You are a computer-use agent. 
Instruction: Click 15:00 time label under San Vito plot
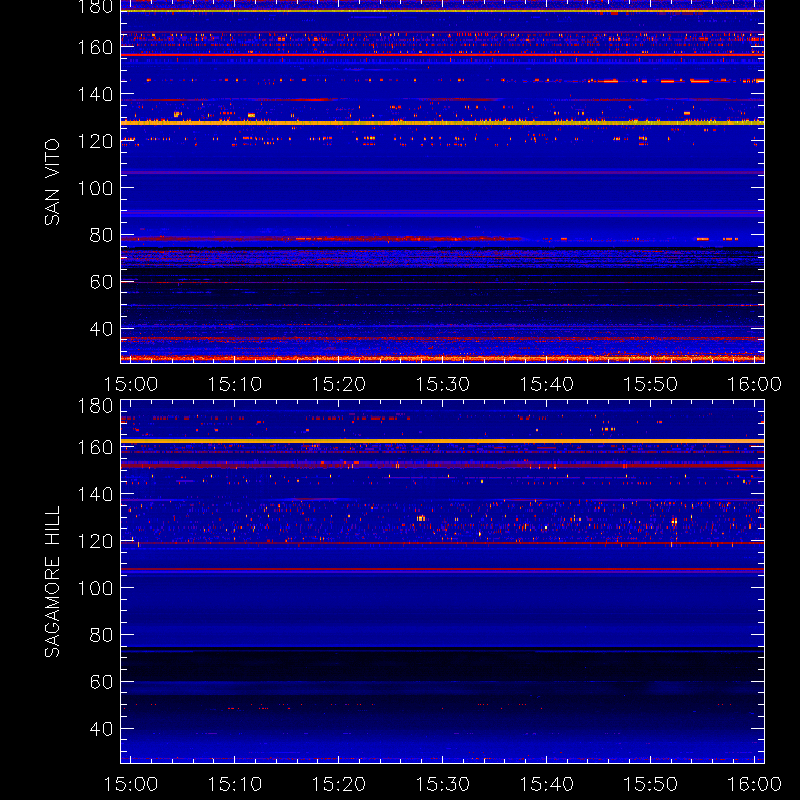pyautogui.click(x=131, y=384)
